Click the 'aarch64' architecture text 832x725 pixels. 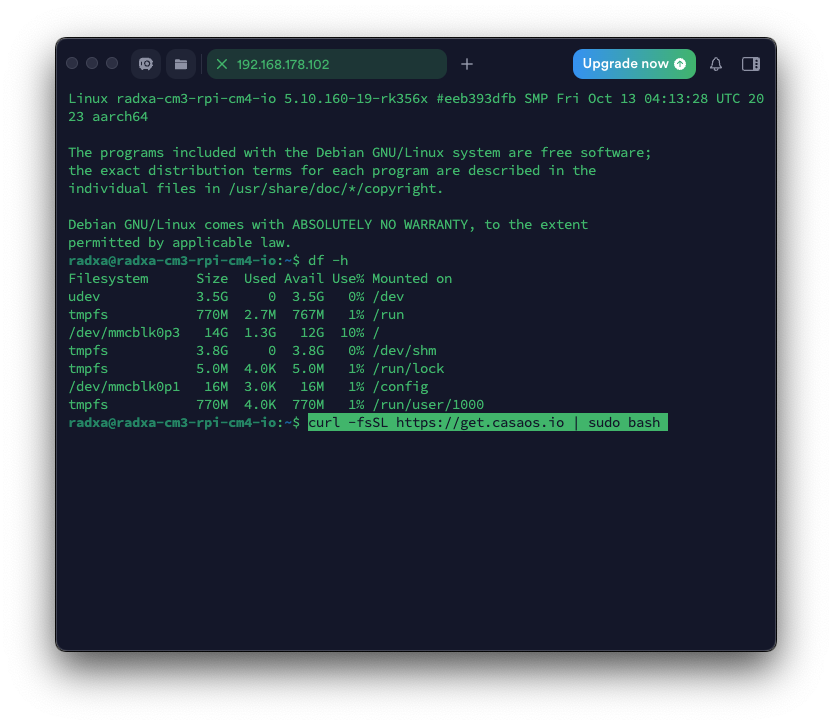pyautogui.click(x=120, y=117)
